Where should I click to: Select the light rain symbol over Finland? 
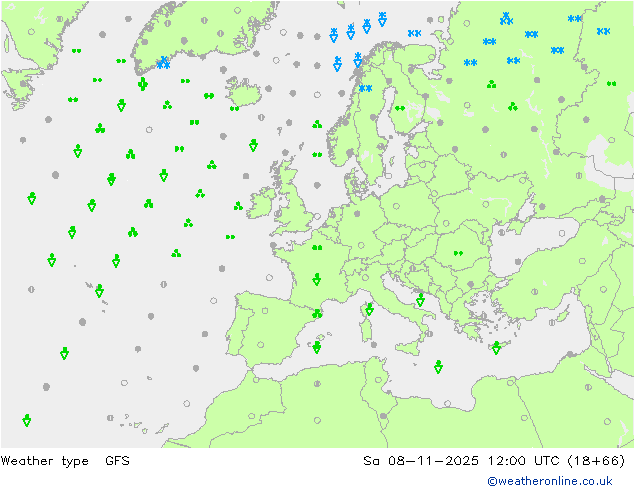(x=400, y=108)
